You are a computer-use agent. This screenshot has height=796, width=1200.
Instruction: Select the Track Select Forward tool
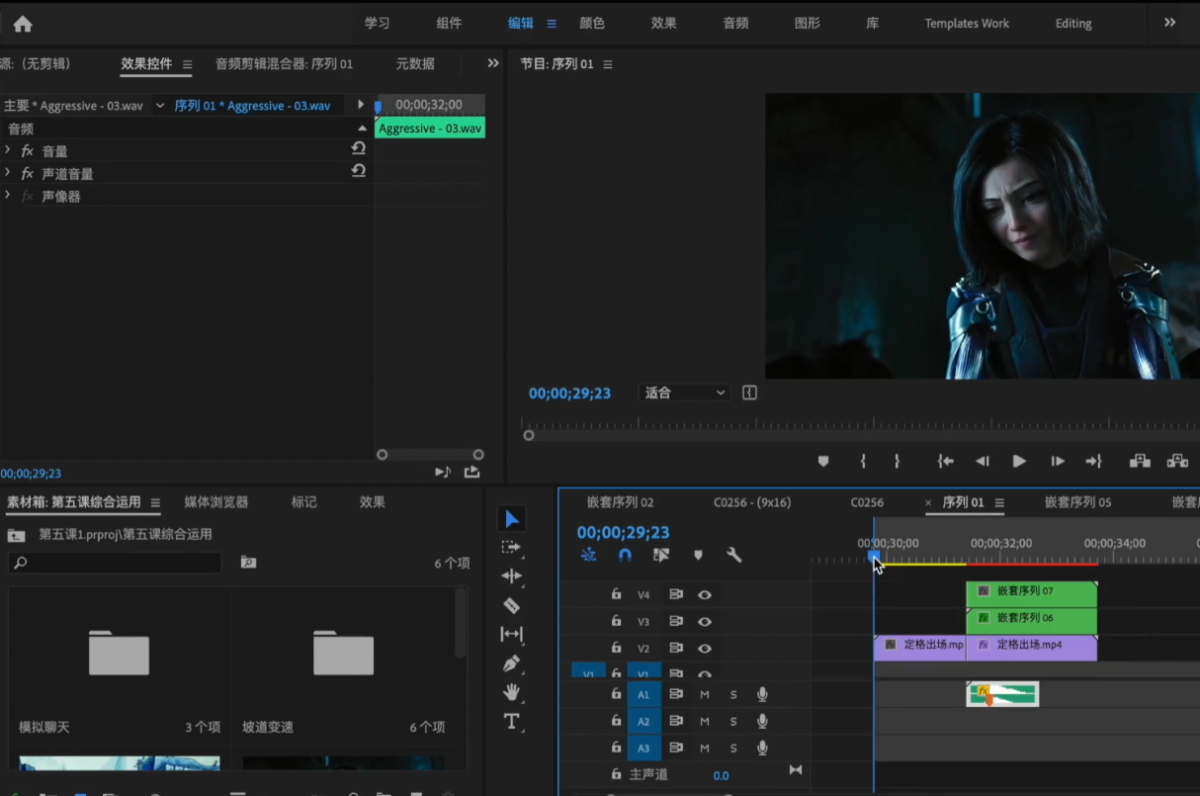coord(511,547)
